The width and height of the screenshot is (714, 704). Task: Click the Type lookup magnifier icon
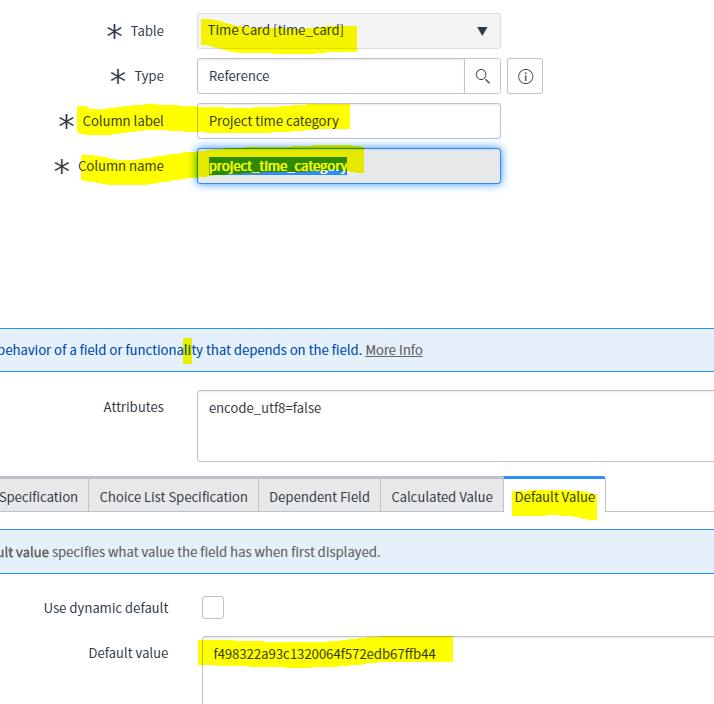483,76
